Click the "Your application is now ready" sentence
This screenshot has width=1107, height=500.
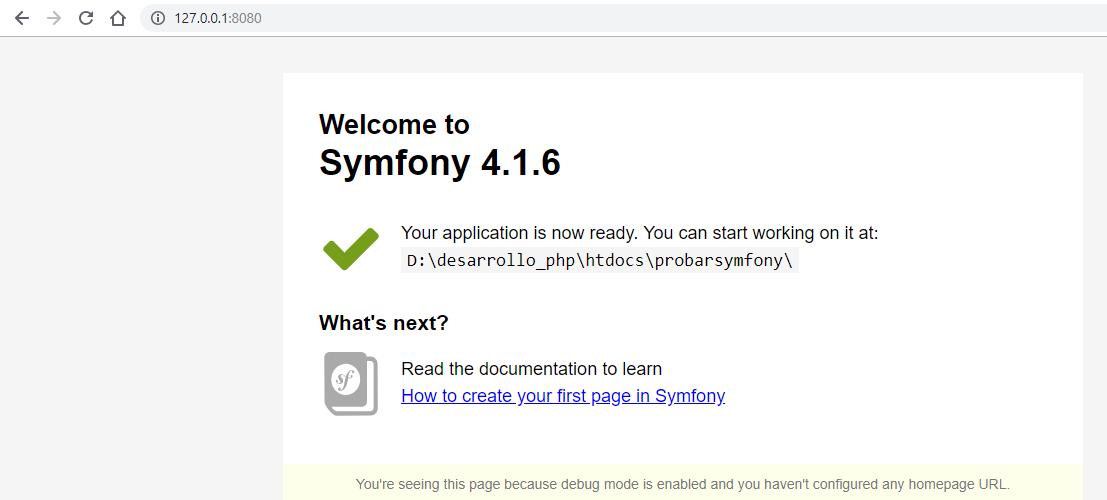(x=639, y=233)
